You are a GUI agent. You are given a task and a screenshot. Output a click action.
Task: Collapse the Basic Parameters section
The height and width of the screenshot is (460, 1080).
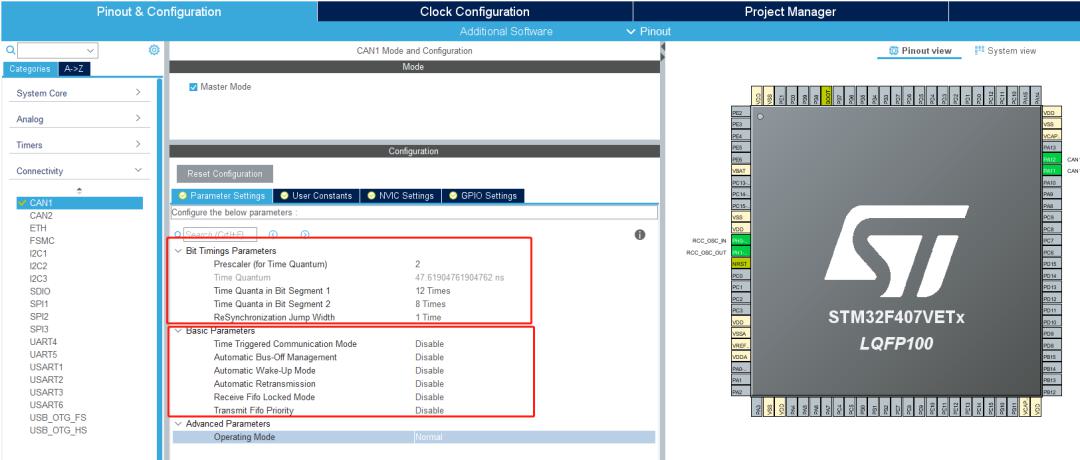(x=178, y=331)
